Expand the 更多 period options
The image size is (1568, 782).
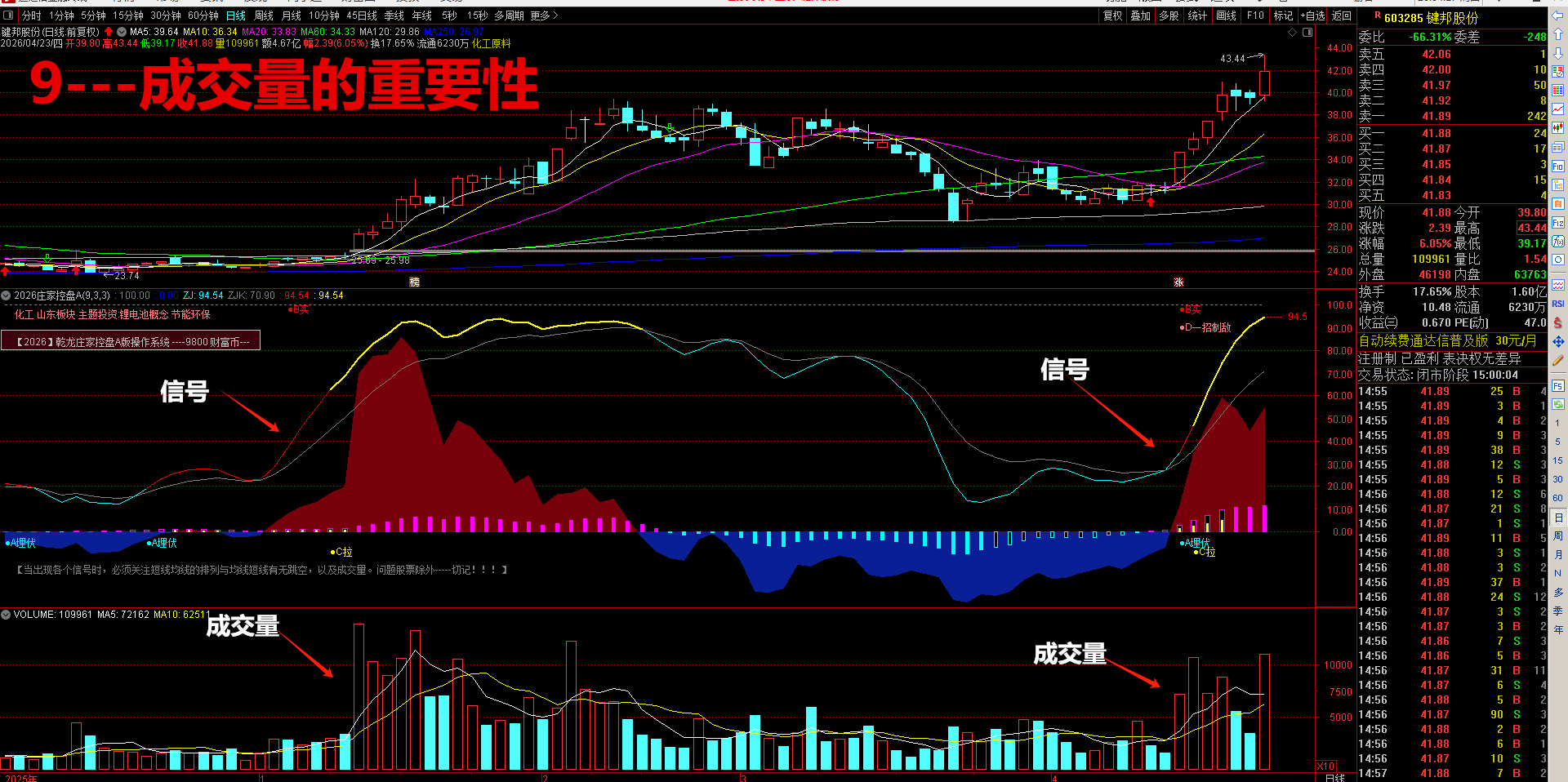coord(545,16)
